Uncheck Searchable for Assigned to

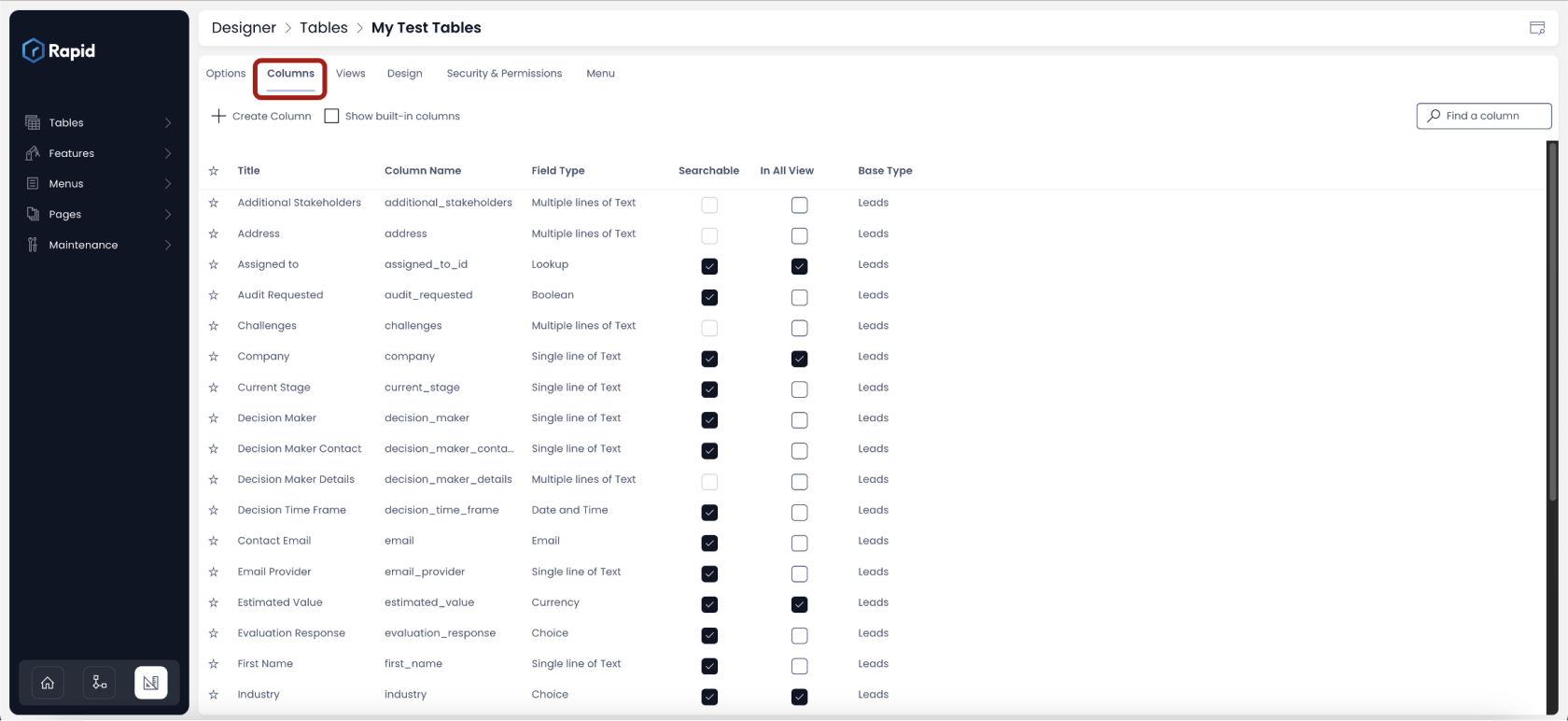coord(709,266)
